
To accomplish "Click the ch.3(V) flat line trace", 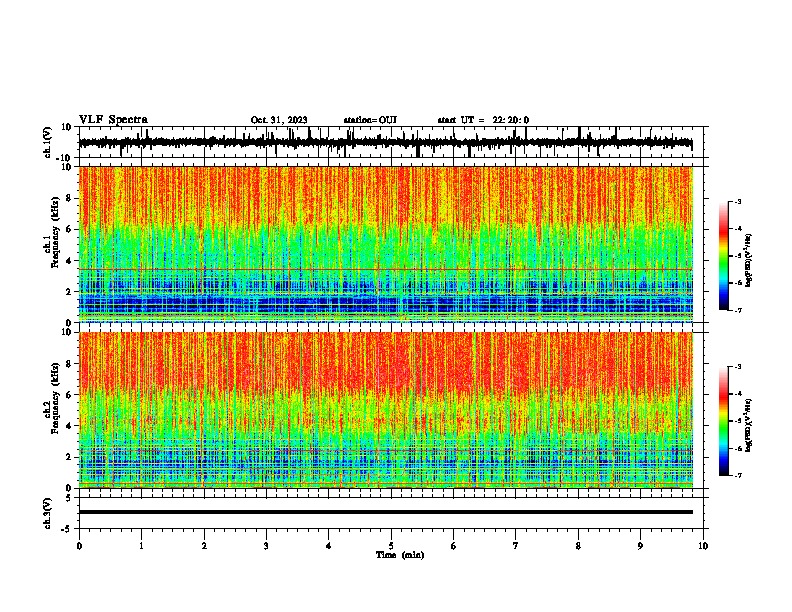I will (386, 512).
